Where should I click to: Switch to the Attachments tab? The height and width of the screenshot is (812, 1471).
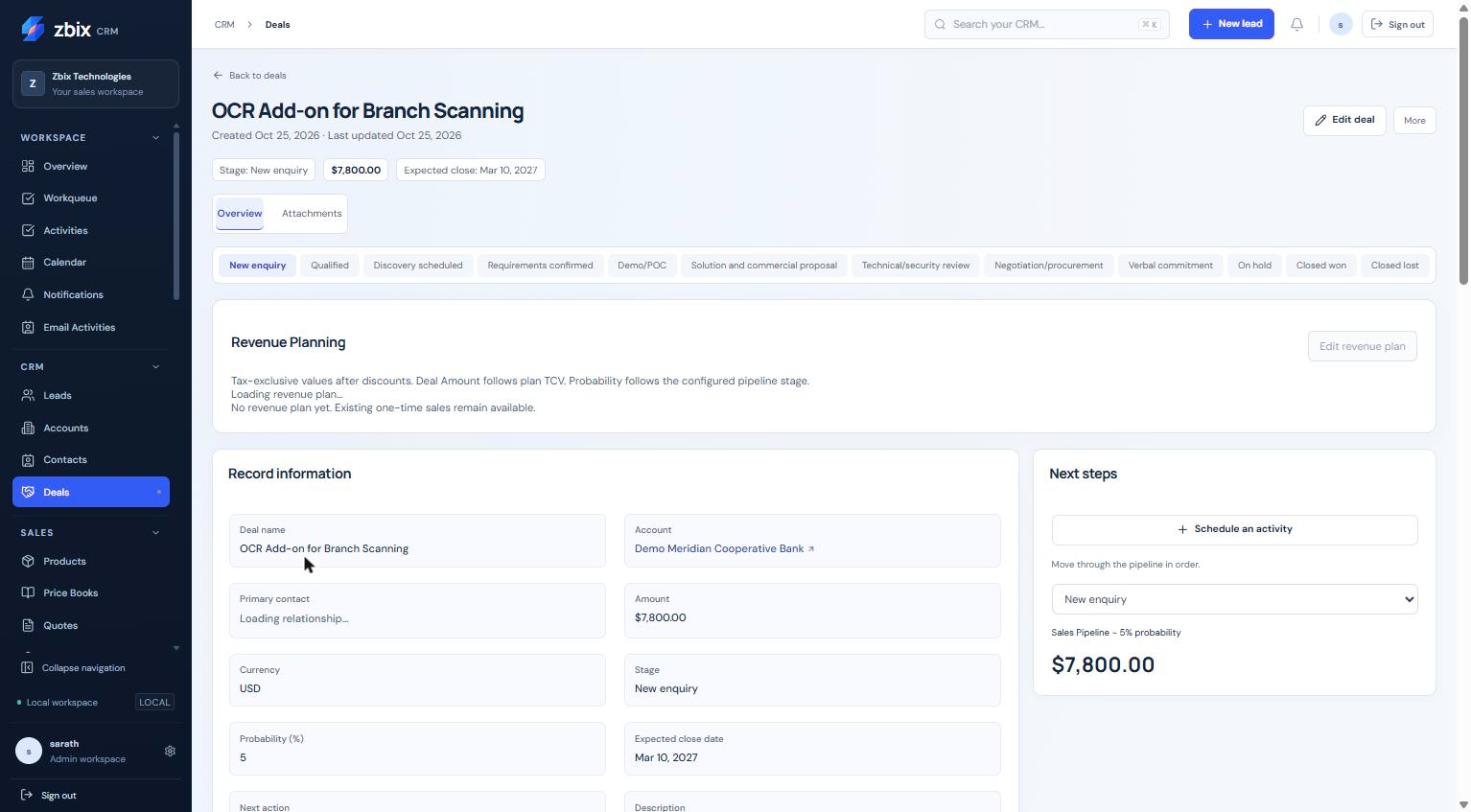tap(311, 213)
